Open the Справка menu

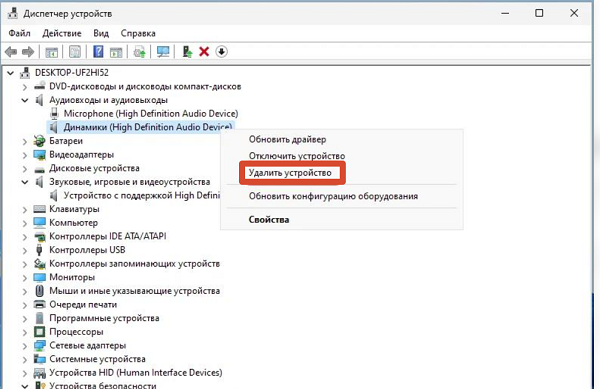[138, 33]
